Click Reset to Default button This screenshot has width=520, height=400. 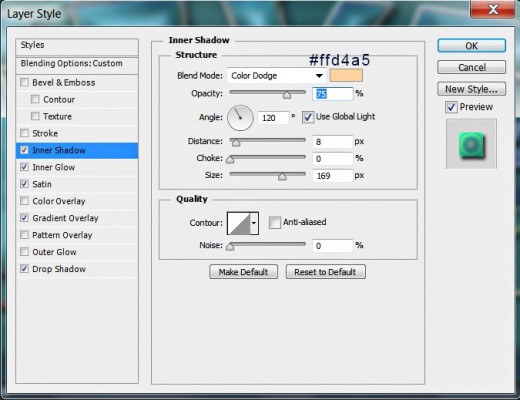(x=325, y=272)
